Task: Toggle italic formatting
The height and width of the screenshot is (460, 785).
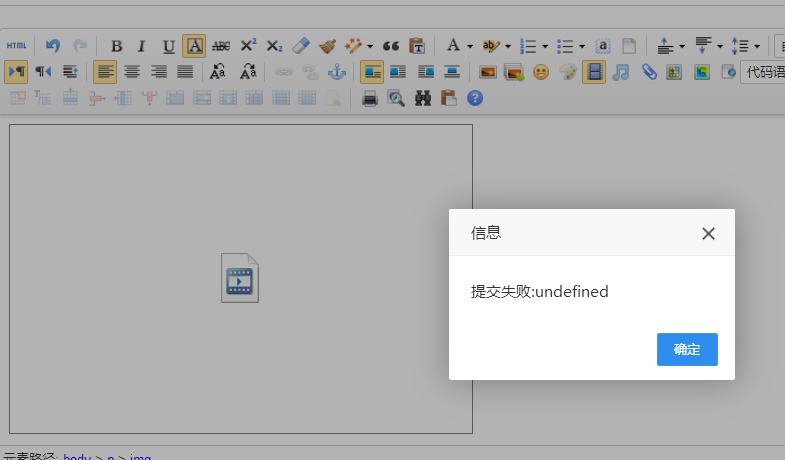Action: pos(141,46)
